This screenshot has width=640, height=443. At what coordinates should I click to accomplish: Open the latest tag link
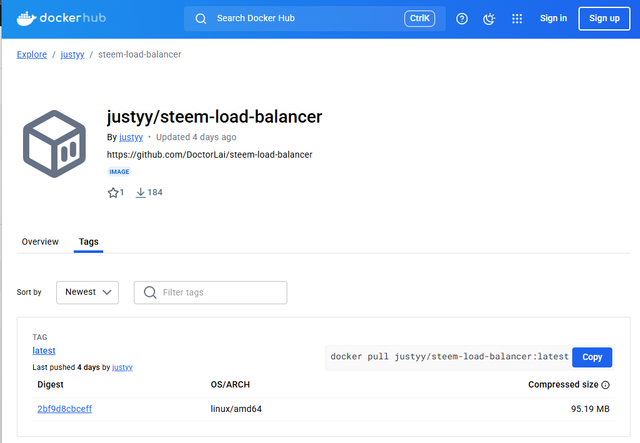(44, 351)
